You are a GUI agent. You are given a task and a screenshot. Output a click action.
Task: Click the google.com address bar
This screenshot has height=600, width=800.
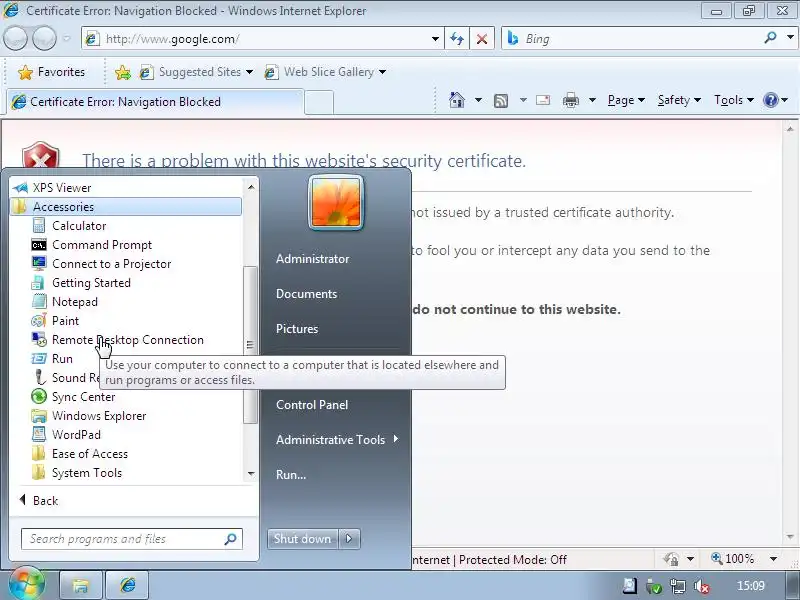tap(265, 39)
